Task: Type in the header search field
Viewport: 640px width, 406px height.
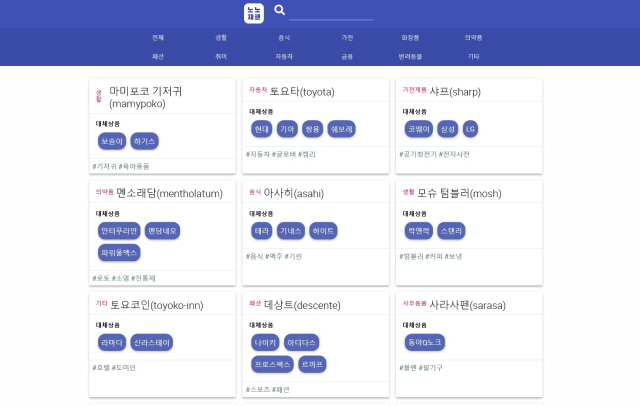Action: point(330,13)
